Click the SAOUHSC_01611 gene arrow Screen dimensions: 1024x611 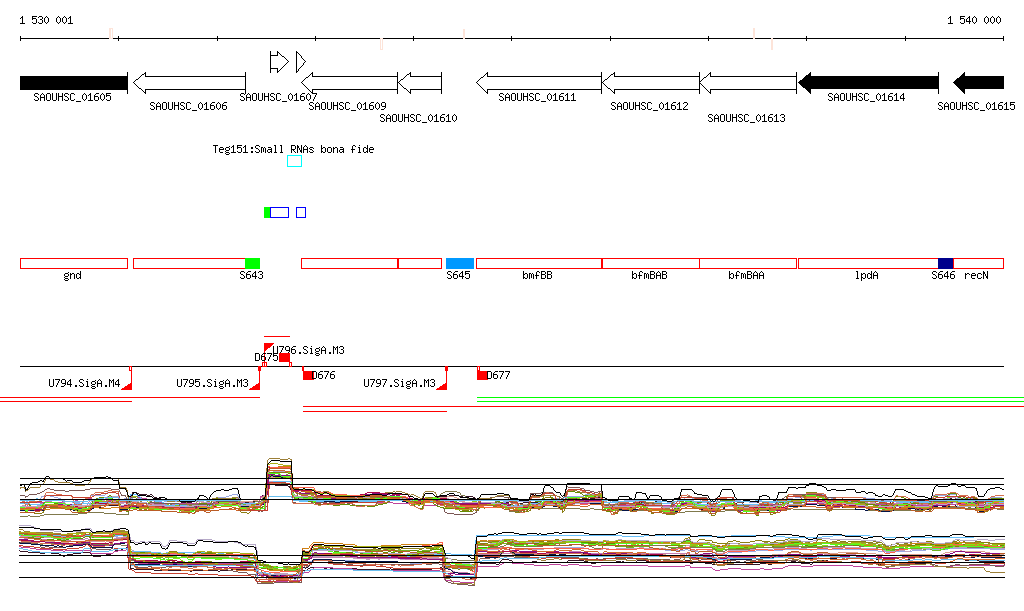tap(538, 82)
